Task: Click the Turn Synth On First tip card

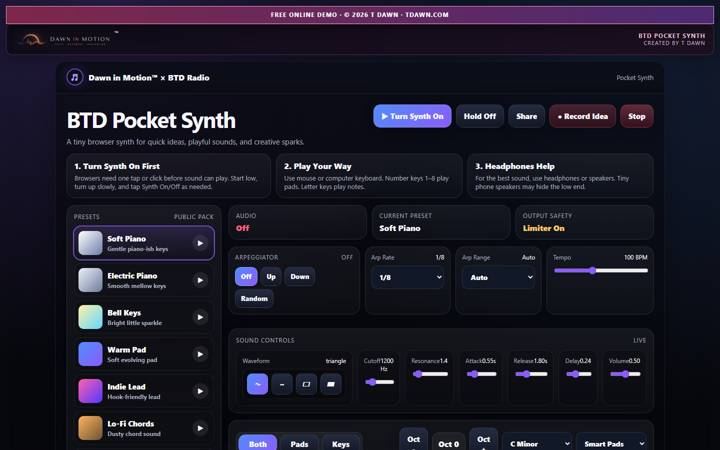Action: click(169, 176)
